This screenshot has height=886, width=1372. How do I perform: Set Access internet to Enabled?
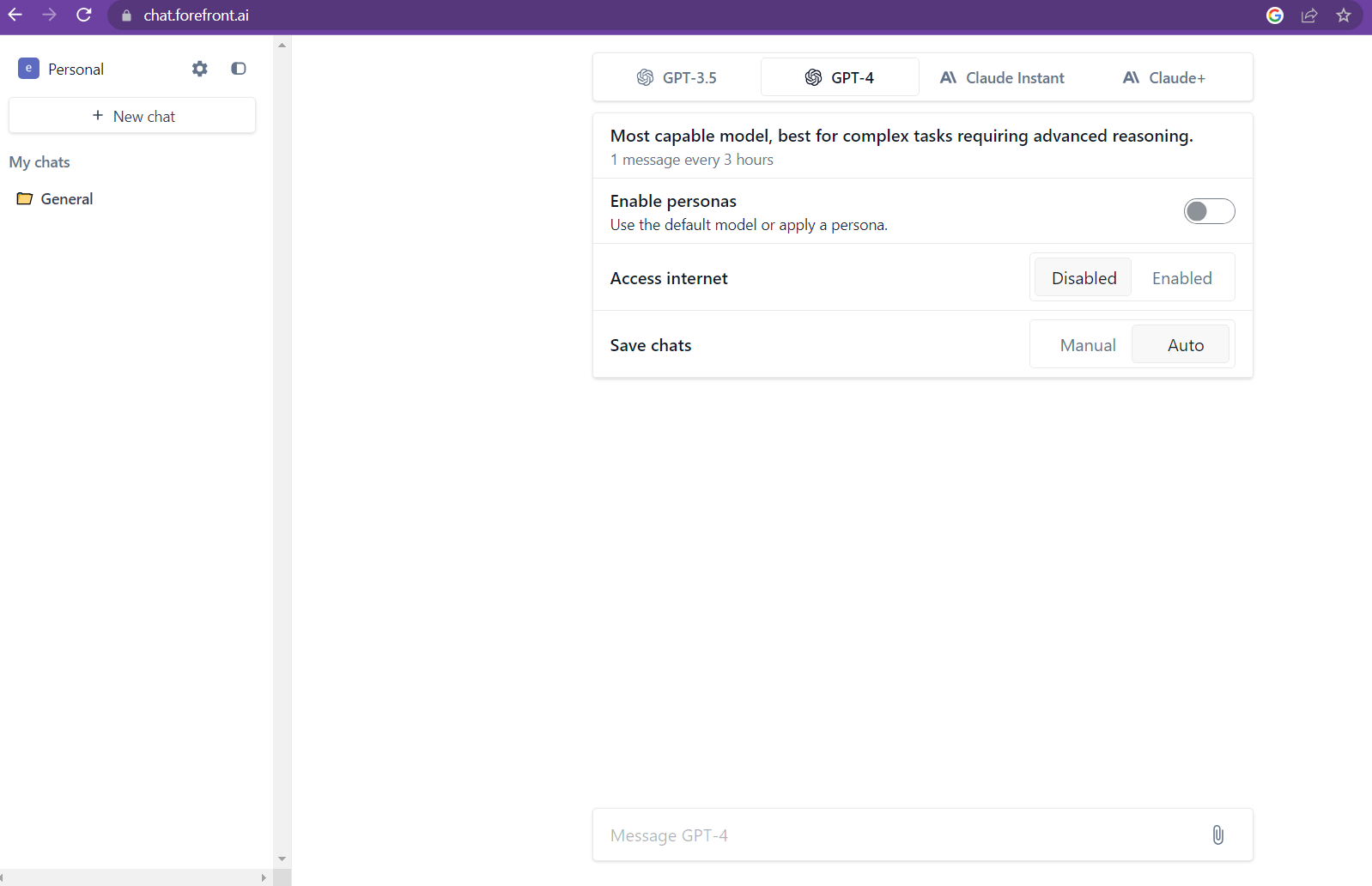[1181, 277]
